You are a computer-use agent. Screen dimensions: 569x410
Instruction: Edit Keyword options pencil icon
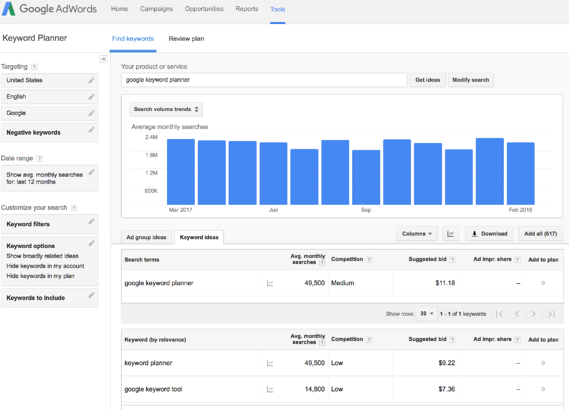coord(91,243)
